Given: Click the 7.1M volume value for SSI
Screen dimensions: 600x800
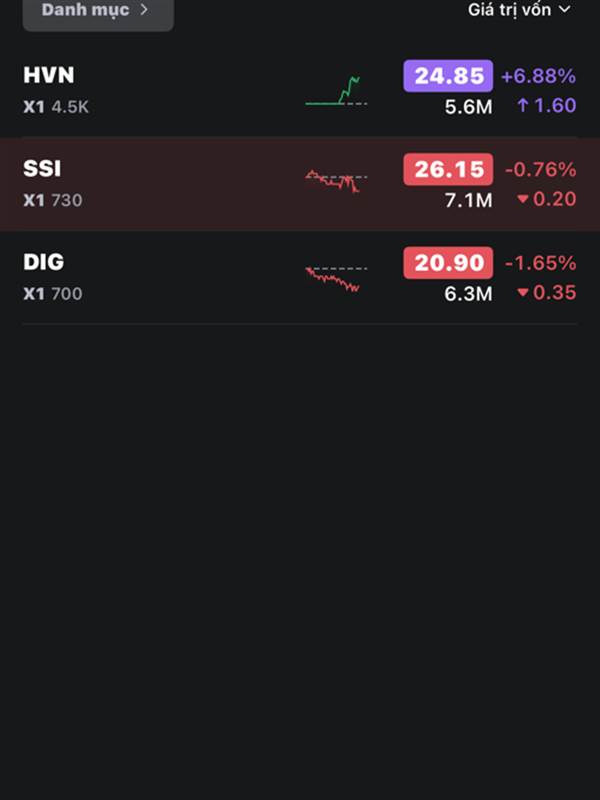Looking at the screenshot, I should pos(468,201).
